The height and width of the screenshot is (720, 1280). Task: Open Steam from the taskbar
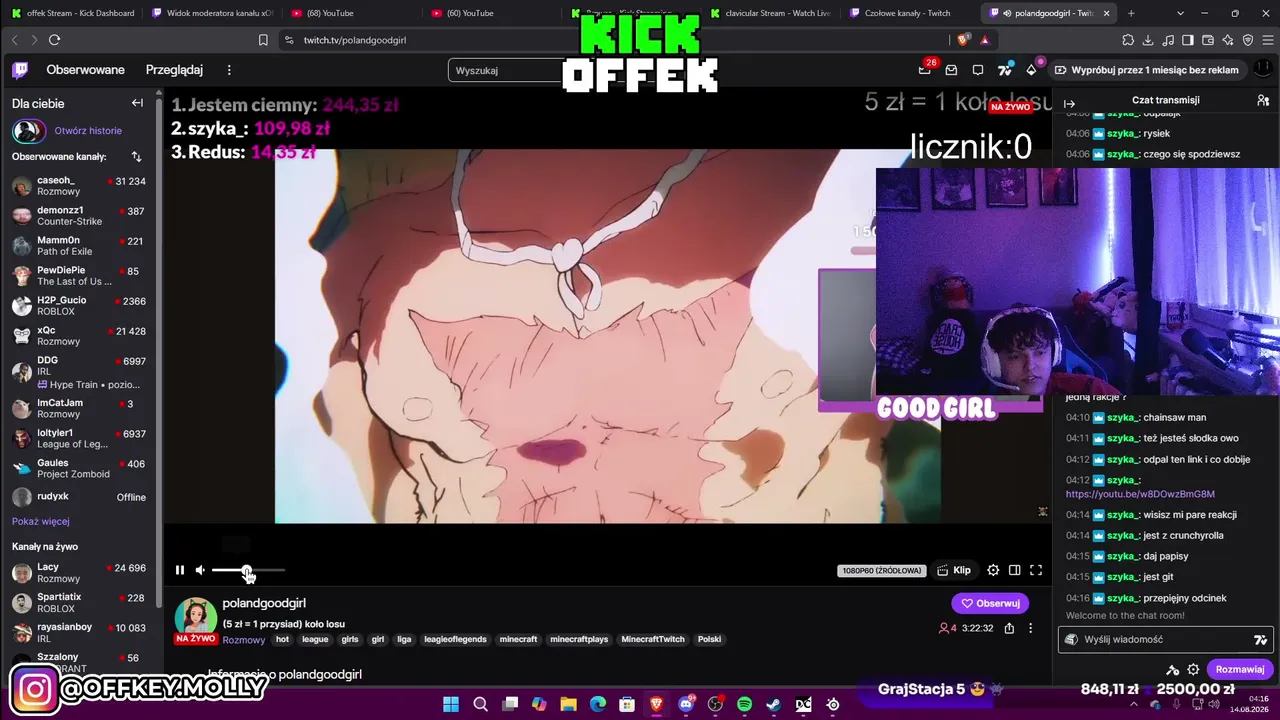tap(773, 705)
